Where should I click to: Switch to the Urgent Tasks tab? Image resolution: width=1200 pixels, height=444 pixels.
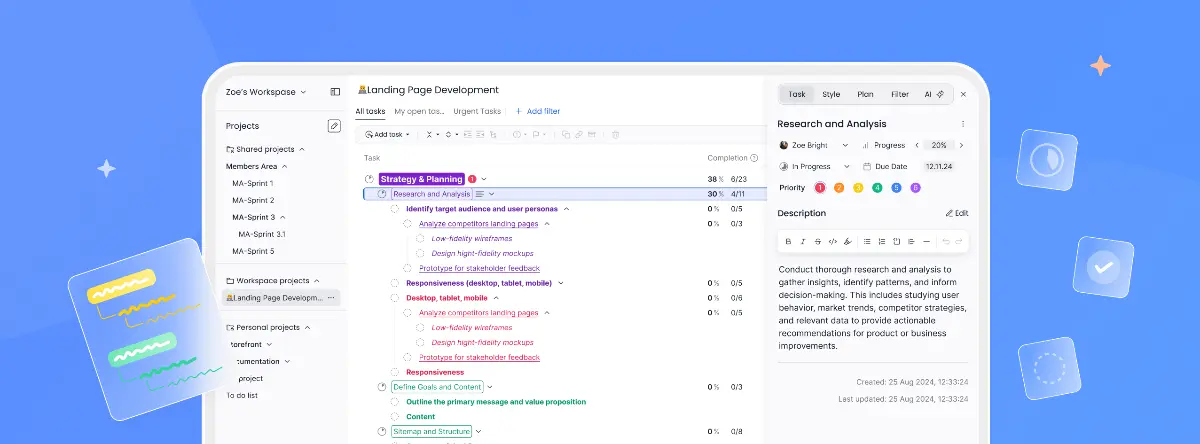477,111
